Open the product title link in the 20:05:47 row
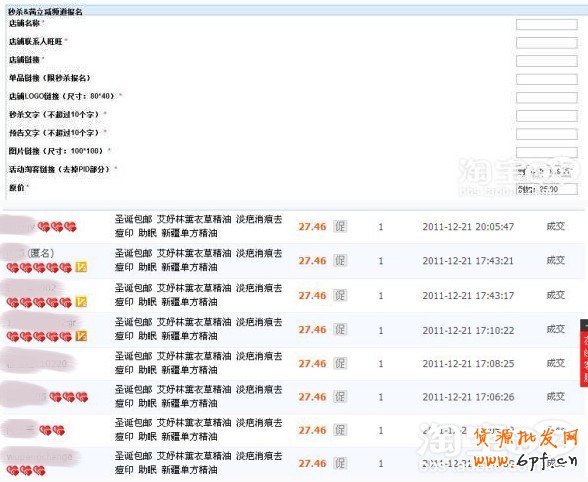The height and width of the screenshot is (482, 588). pyautogui.click(x=198, y=226)
